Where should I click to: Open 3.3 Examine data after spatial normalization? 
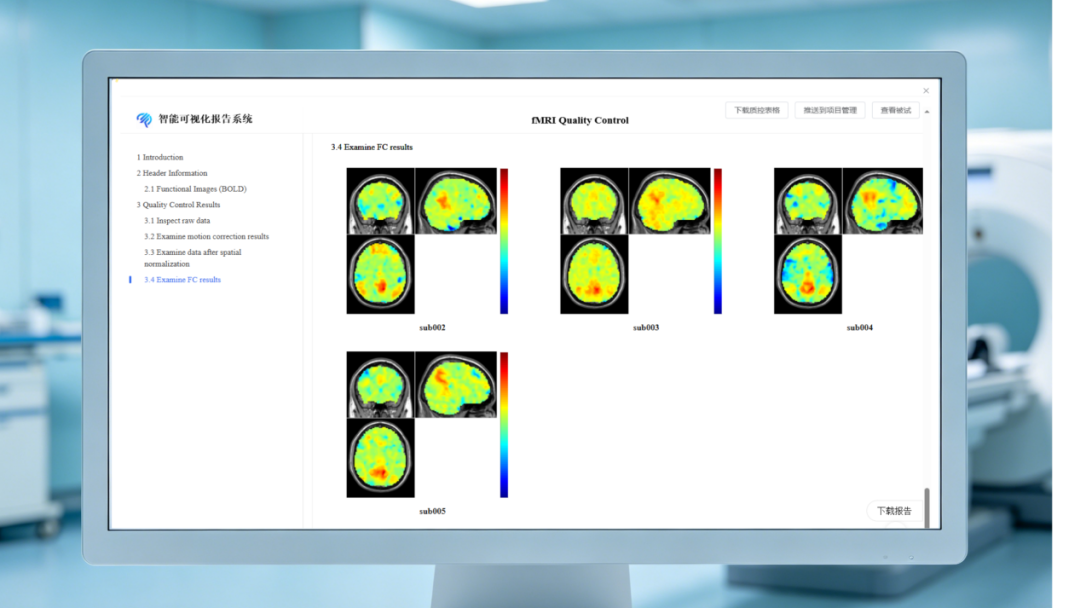(193, 258)
